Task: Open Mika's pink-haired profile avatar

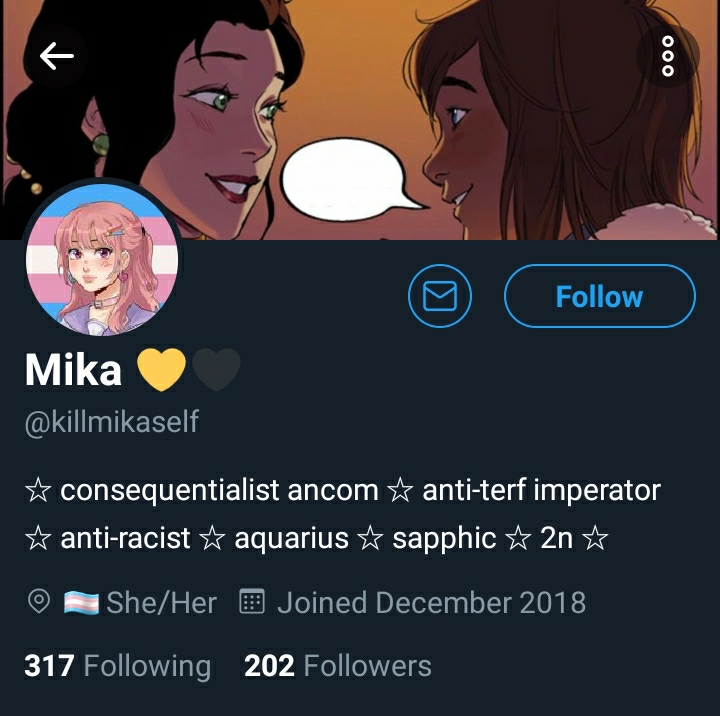Action: click(102, 259)
